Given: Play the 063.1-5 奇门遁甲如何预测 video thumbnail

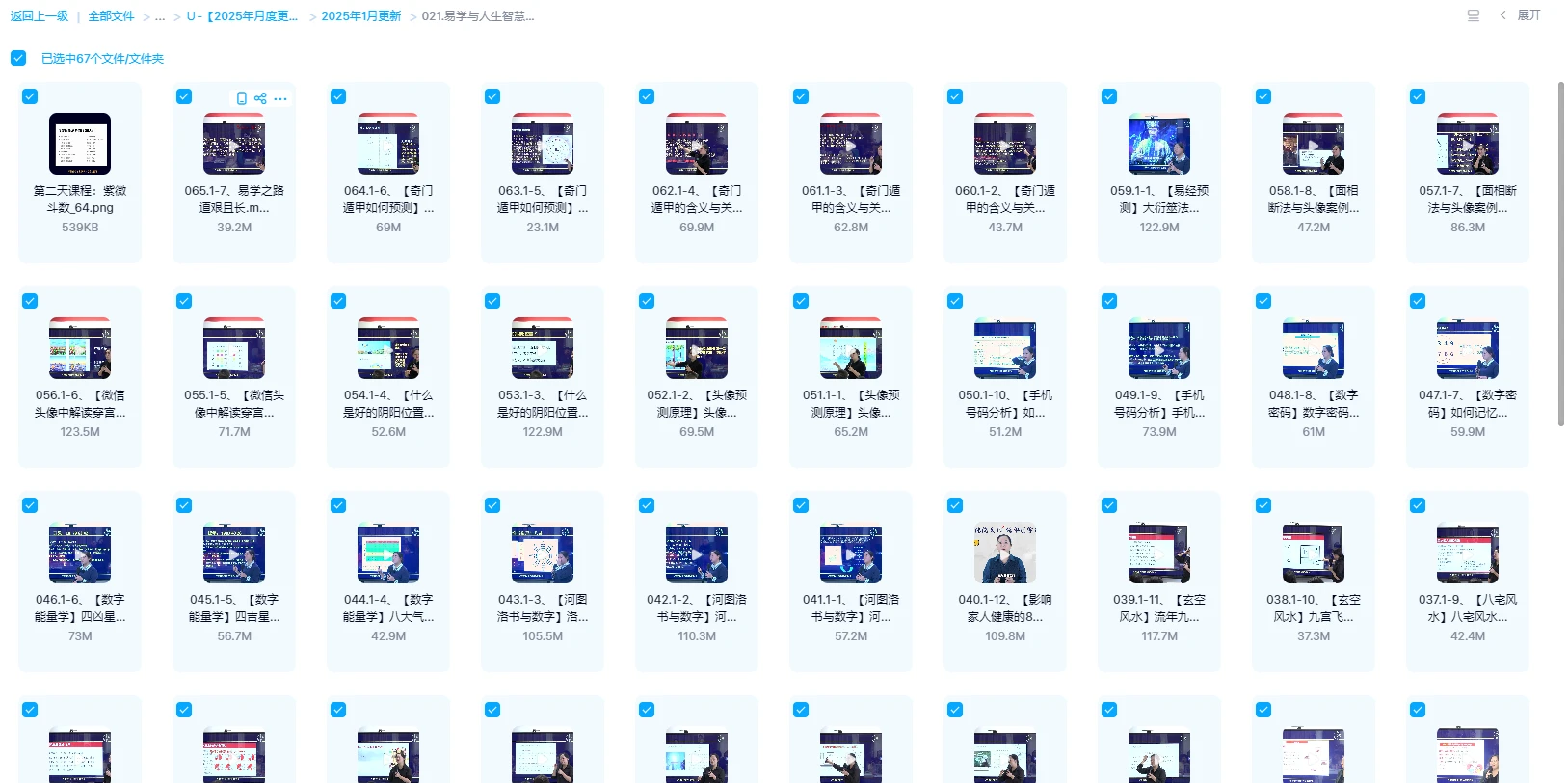Looking at the screenshot, I should 543,143.
